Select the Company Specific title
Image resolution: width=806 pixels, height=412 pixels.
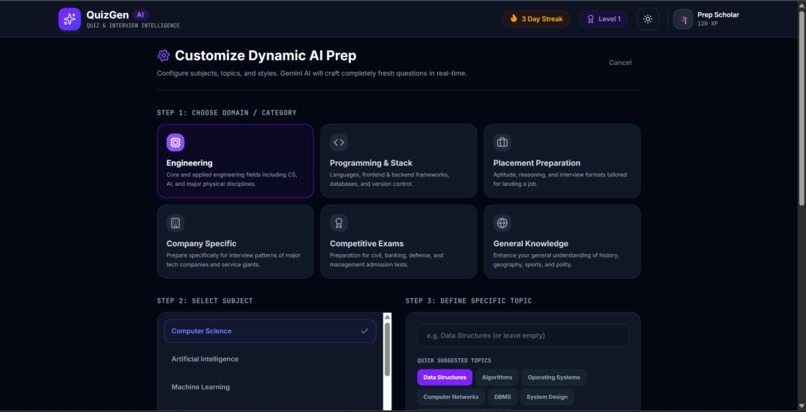pyautogui.click(x=202, y=244)
